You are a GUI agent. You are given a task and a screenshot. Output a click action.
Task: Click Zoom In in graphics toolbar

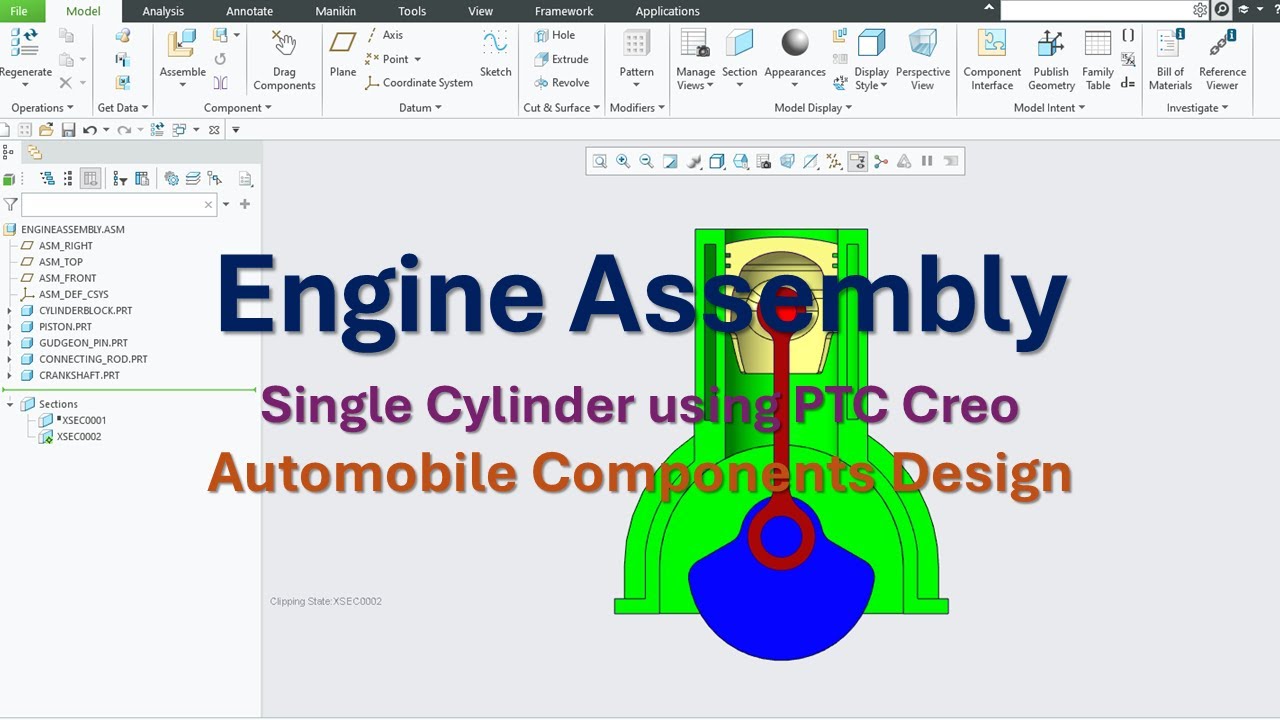[623, 161]
